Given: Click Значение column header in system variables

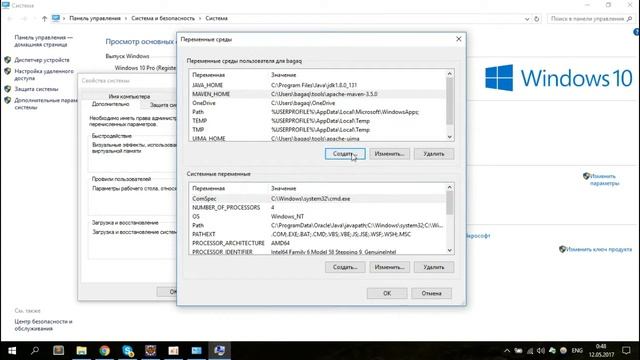Looking at the screenshot, I should 283,189.
